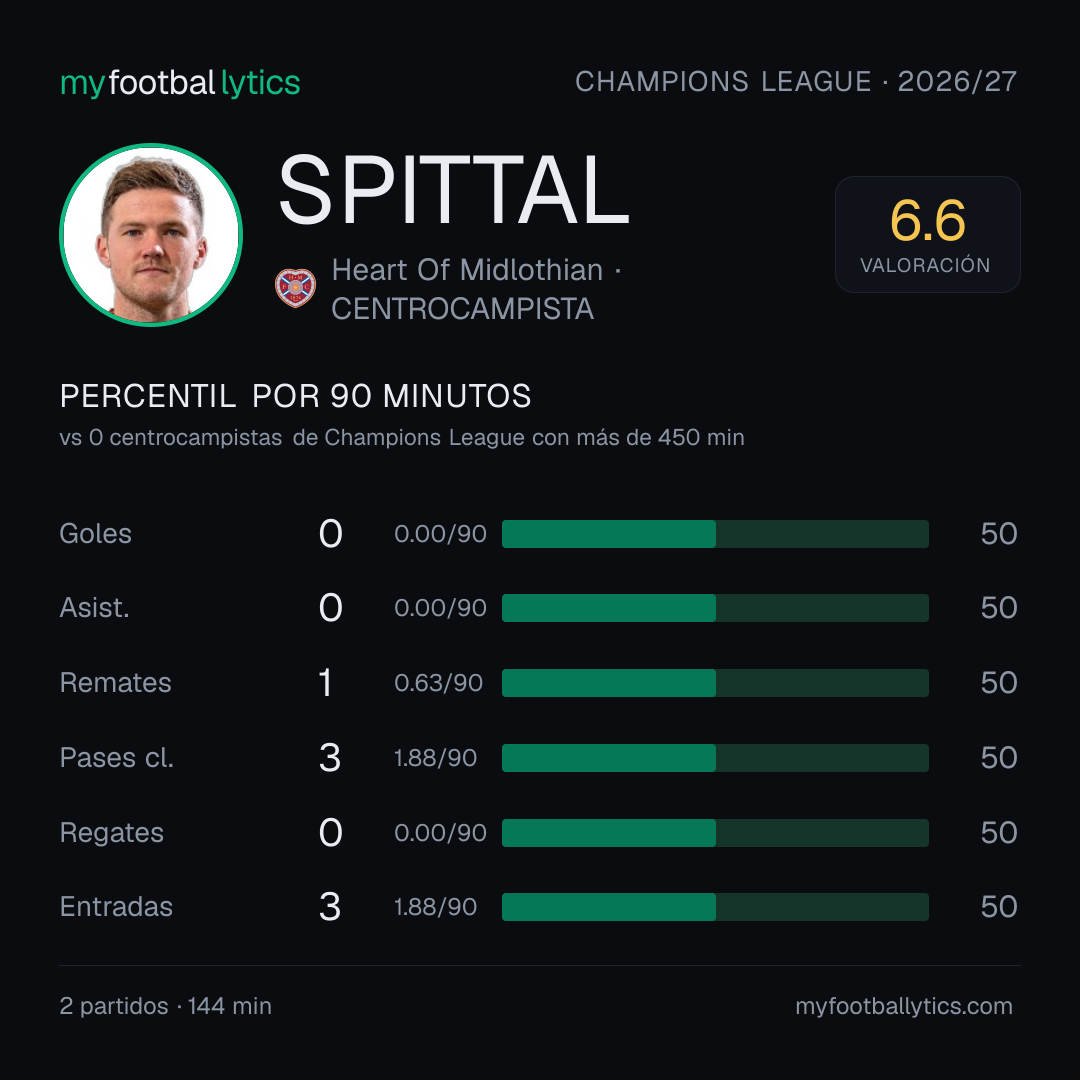Click the 1.88/90 Entradas value
The image size is (1080, 1080).
pos(435,907)
